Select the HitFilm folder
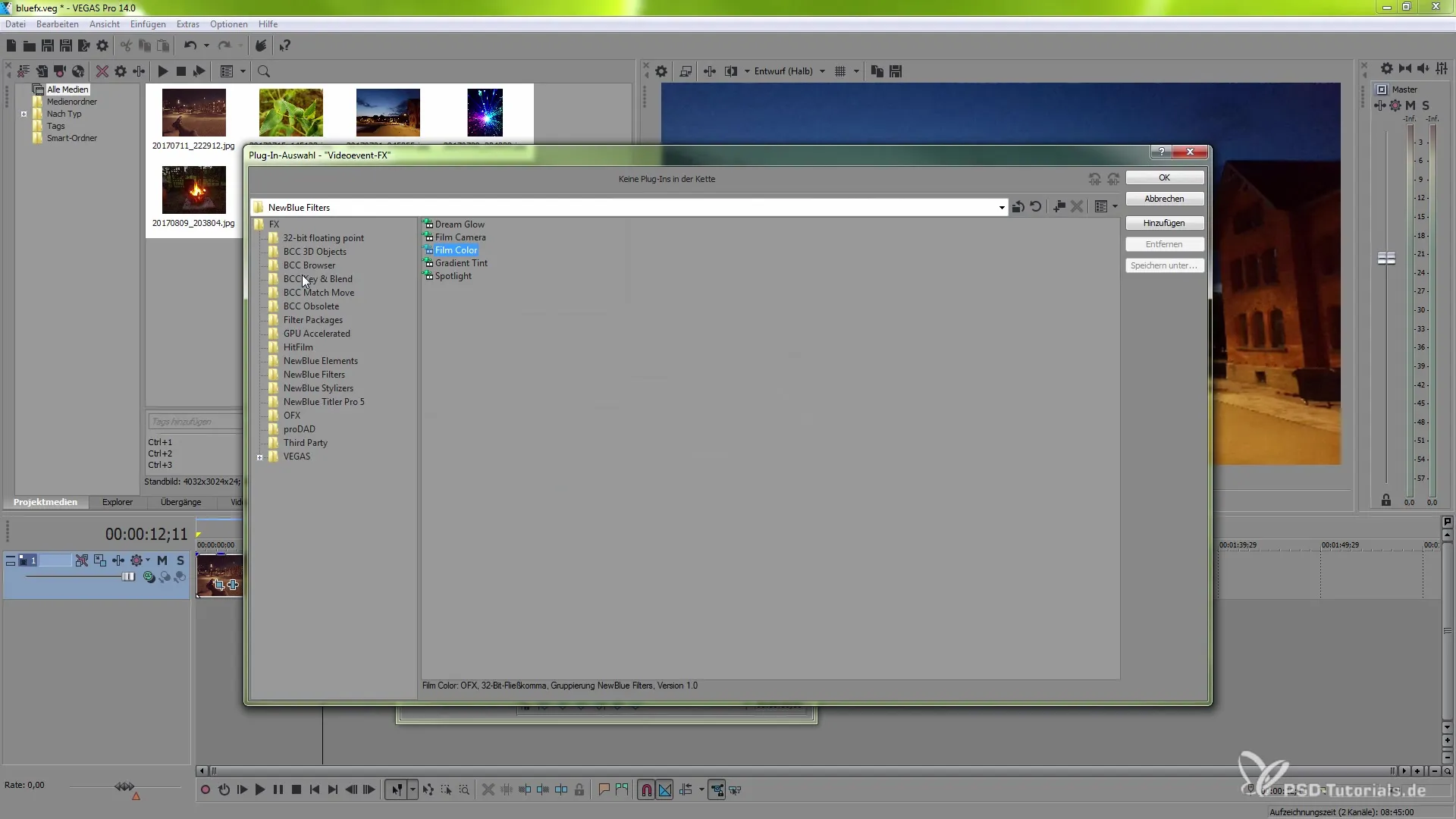 [x=298, y=347]
